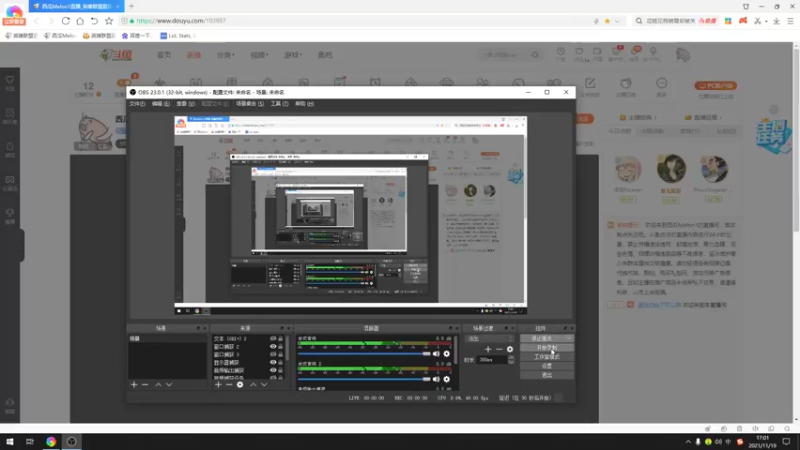Viewport: 800px width, 450px height.
Task: Open the browser downloads icon
Action: point(776,21)
